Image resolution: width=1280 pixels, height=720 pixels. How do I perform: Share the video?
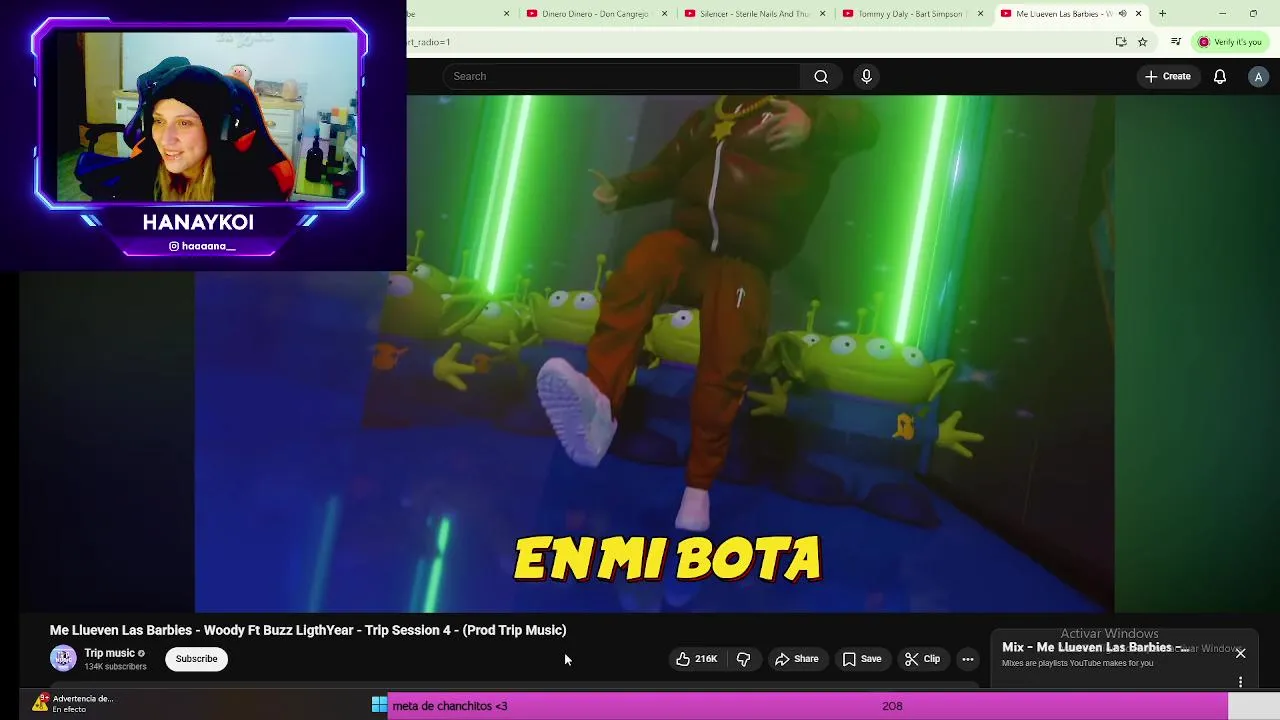tap(797, 659)
